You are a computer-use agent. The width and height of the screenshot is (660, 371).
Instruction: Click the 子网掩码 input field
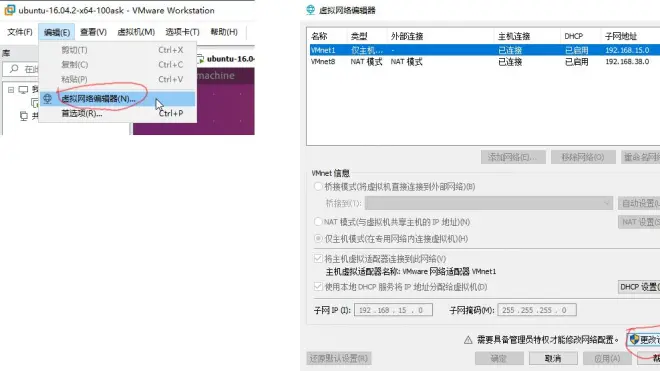coord(537,310)
